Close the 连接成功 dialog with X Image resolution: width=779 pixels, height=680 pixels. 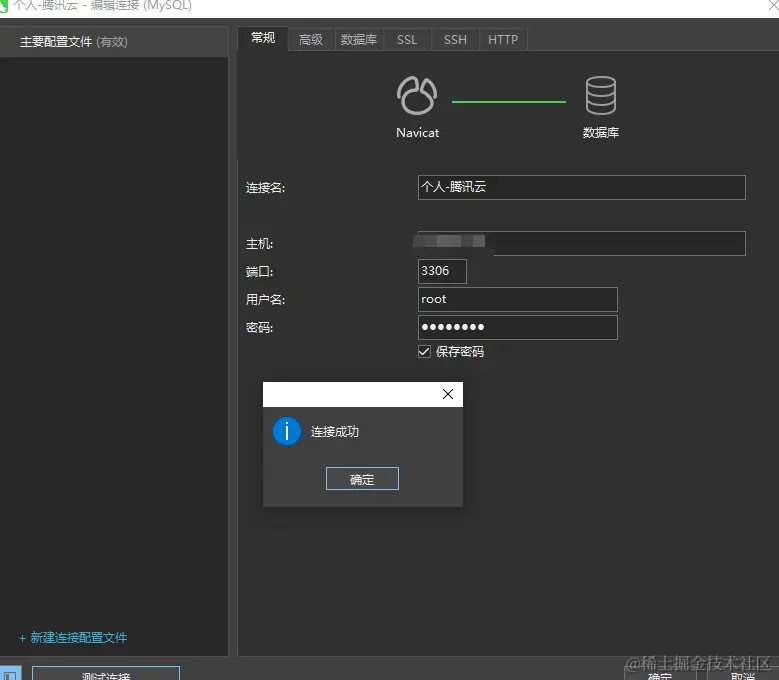(448, 394)
